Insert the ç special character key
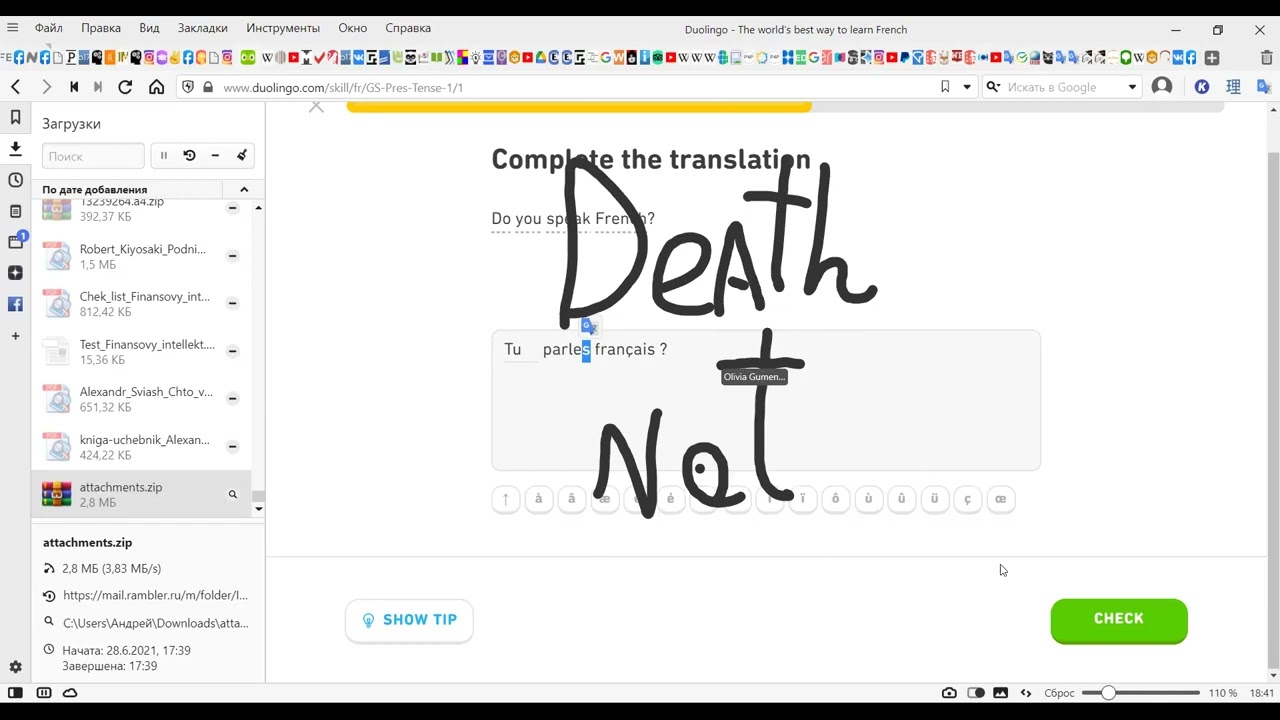 (967, 499)
